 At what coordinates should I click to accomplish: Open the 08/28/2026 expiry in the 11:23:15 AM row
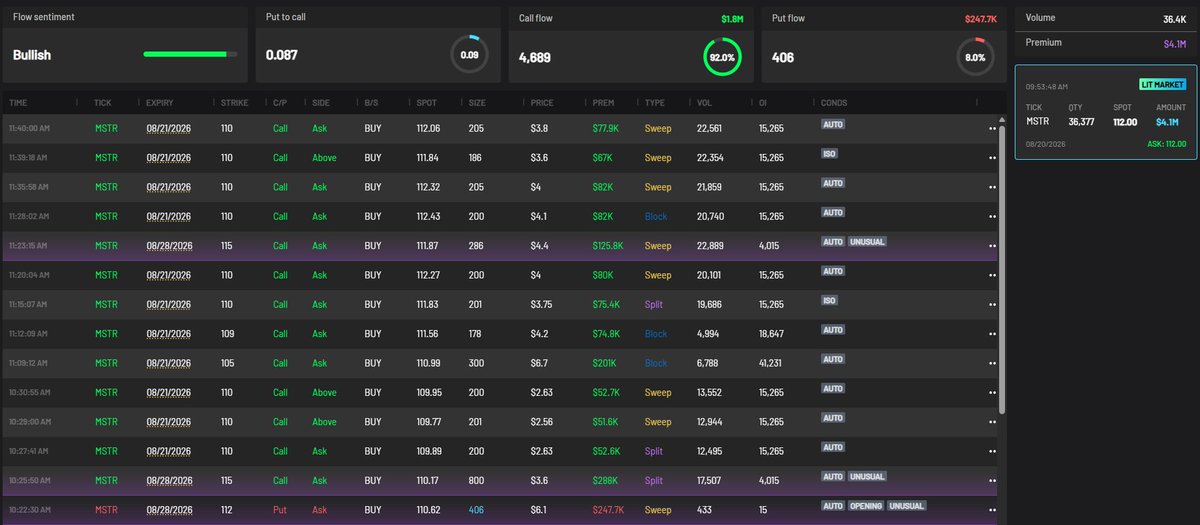pos(167,246)
